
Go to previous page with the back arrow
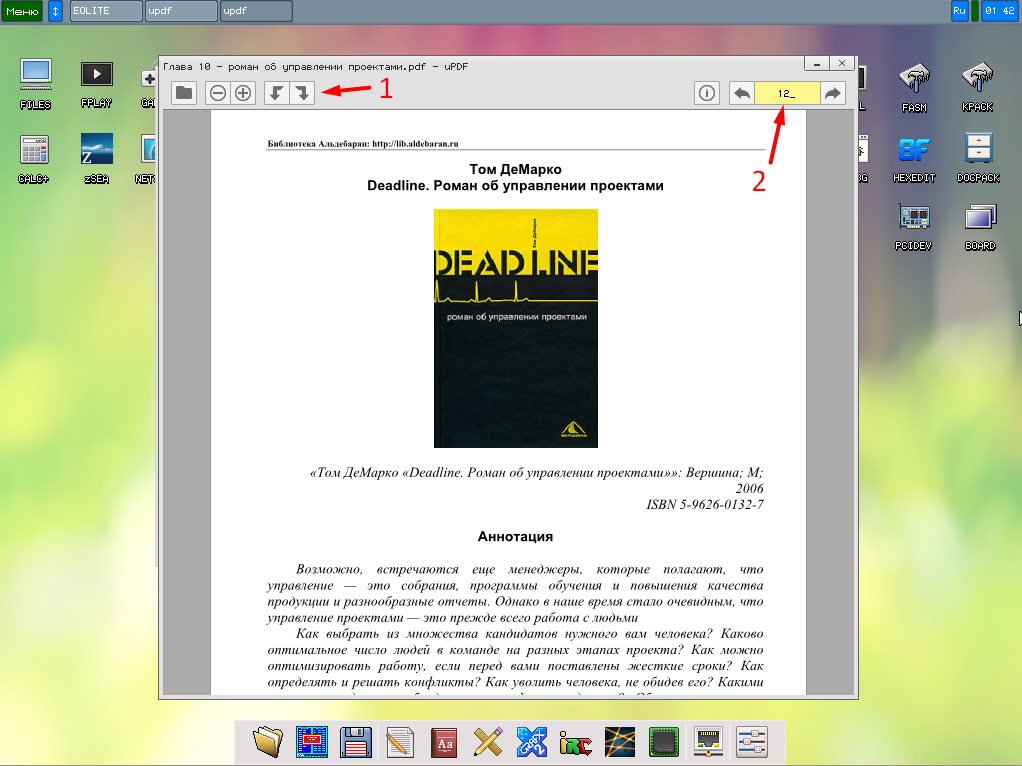pyautogui.click(x=742, y=93)
